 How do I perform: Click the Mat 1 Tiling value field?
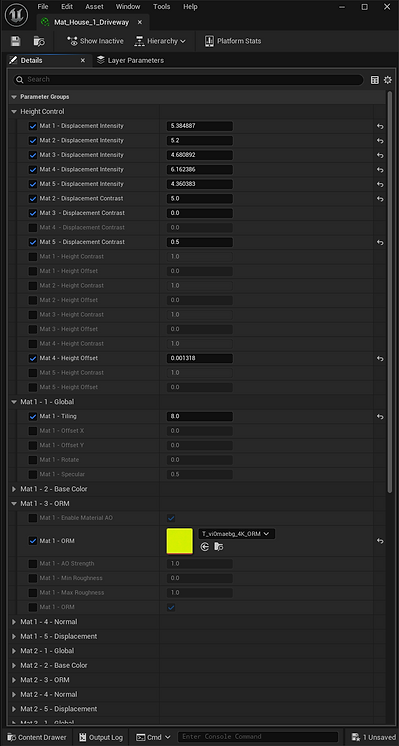pos(200,416)
